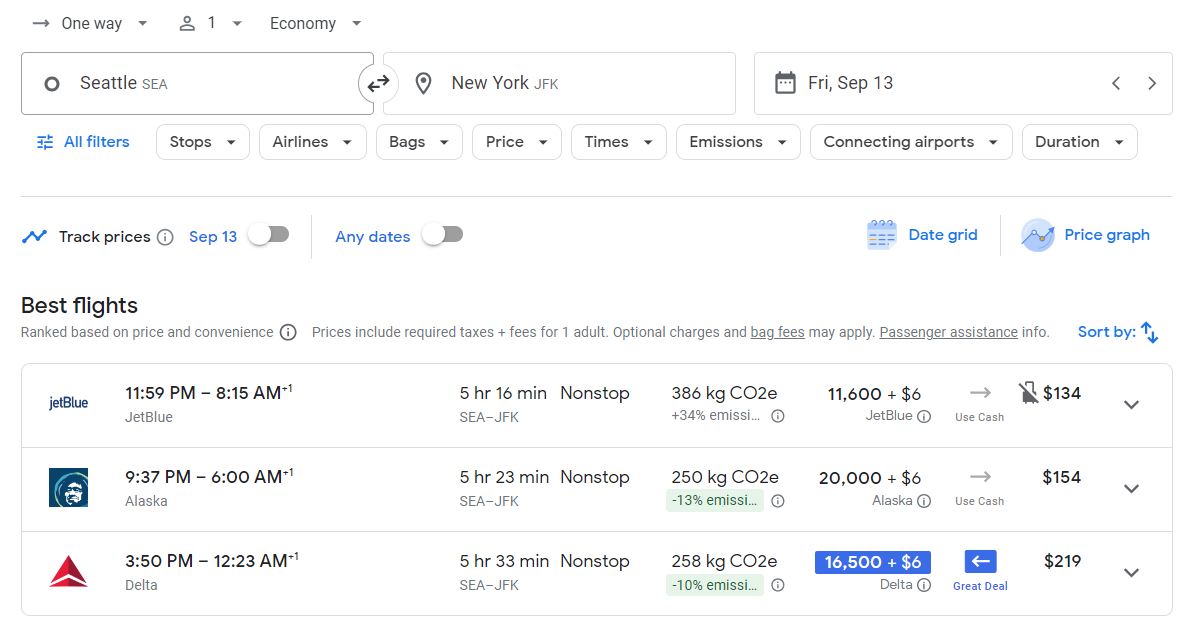Open the bag fees link

pyautogui.click(x=777, y=331)
